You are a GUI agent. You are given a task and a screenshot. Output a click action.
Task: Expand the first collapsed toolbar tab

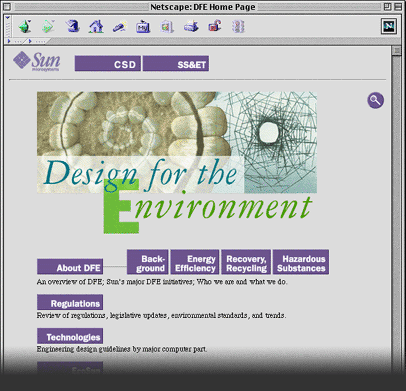click(16, 41)
